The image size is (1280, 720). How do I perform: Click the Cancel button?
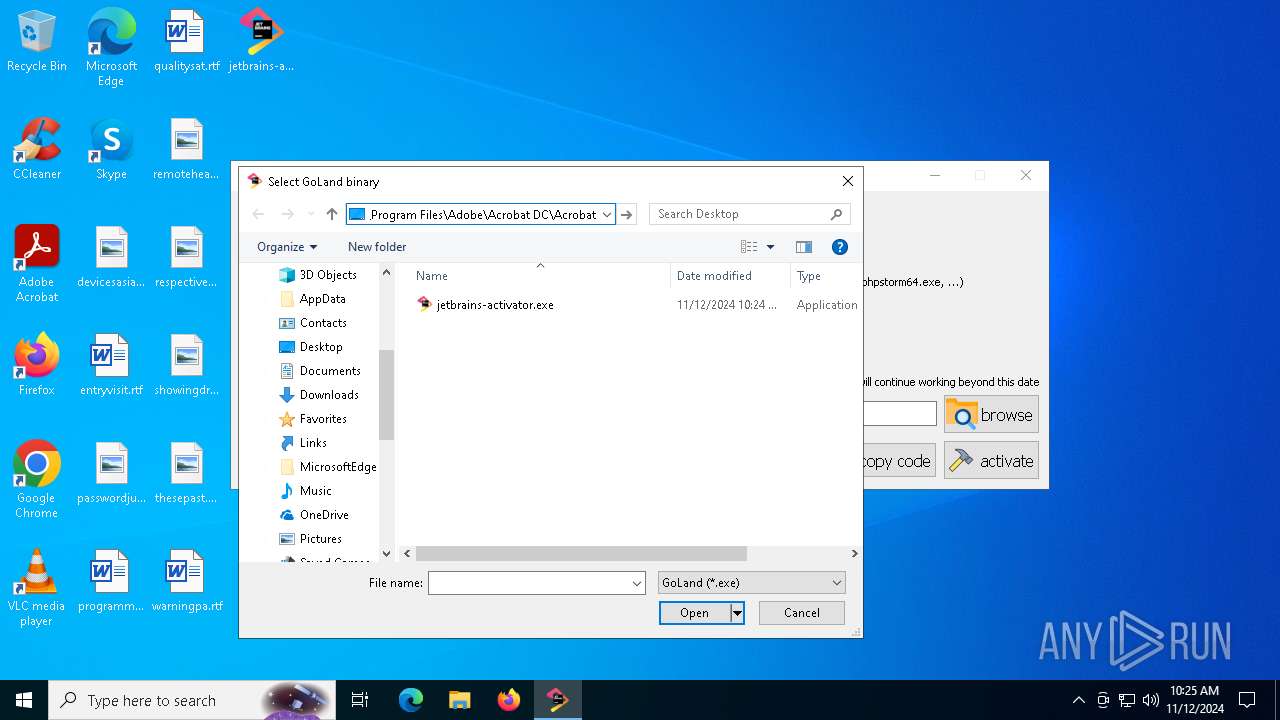click(802, 613)
